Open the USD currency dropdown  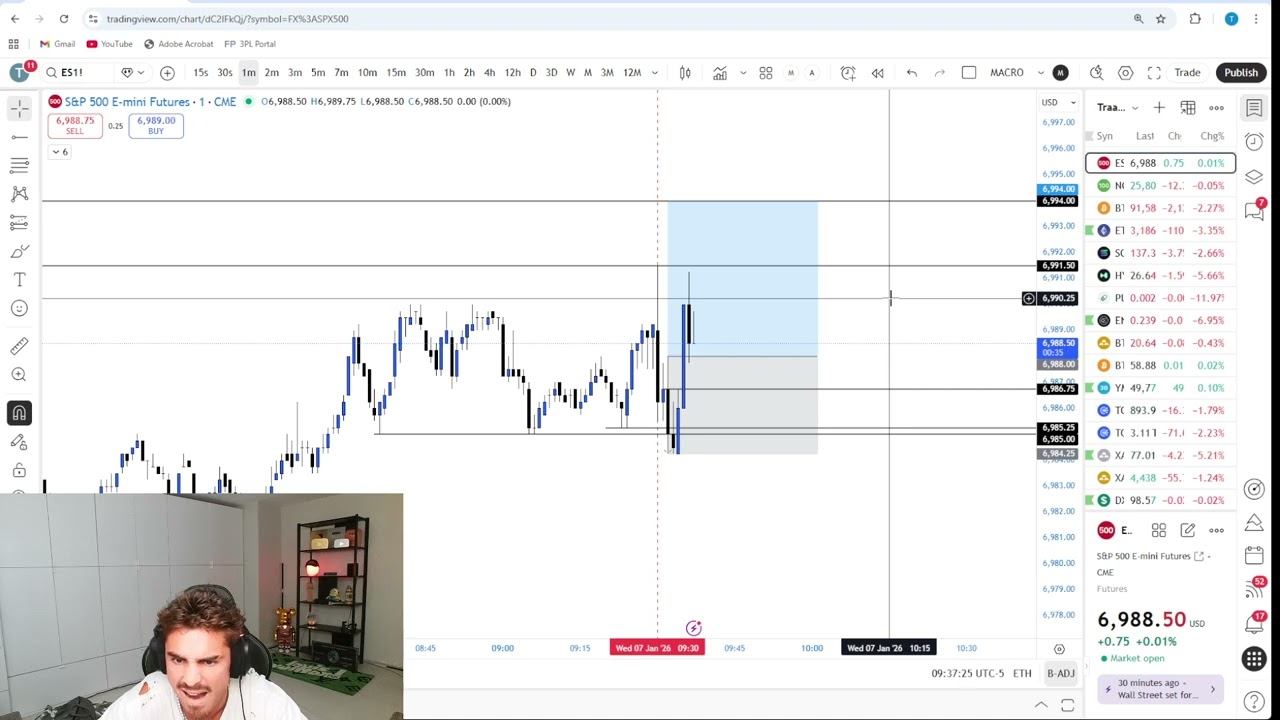click(1059, 102)
